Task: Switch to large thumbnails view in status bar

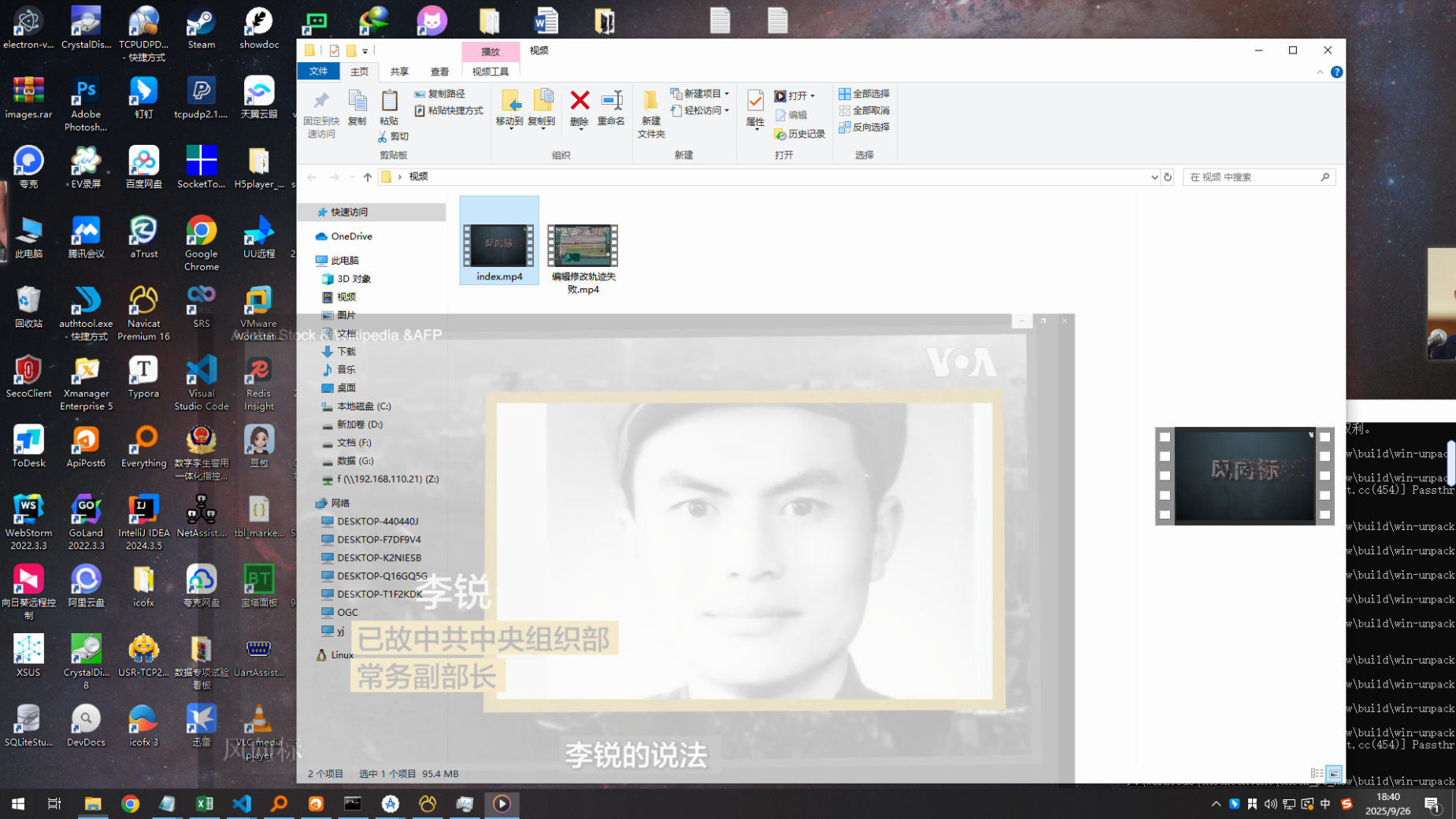Action: (x=1334, y=773)
